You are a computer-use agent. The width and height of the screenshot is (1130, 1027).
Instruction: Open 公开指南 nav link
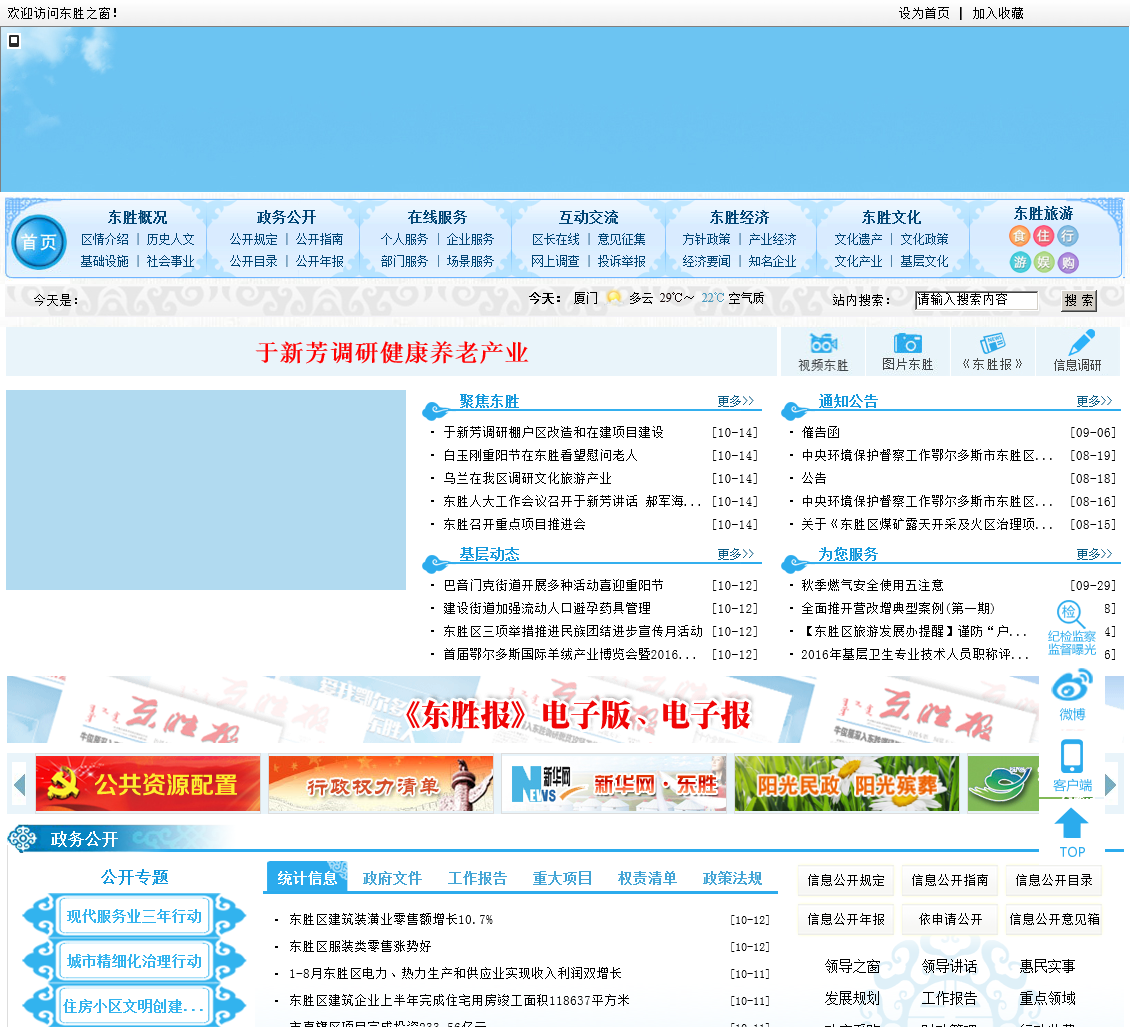pos(319,239)
